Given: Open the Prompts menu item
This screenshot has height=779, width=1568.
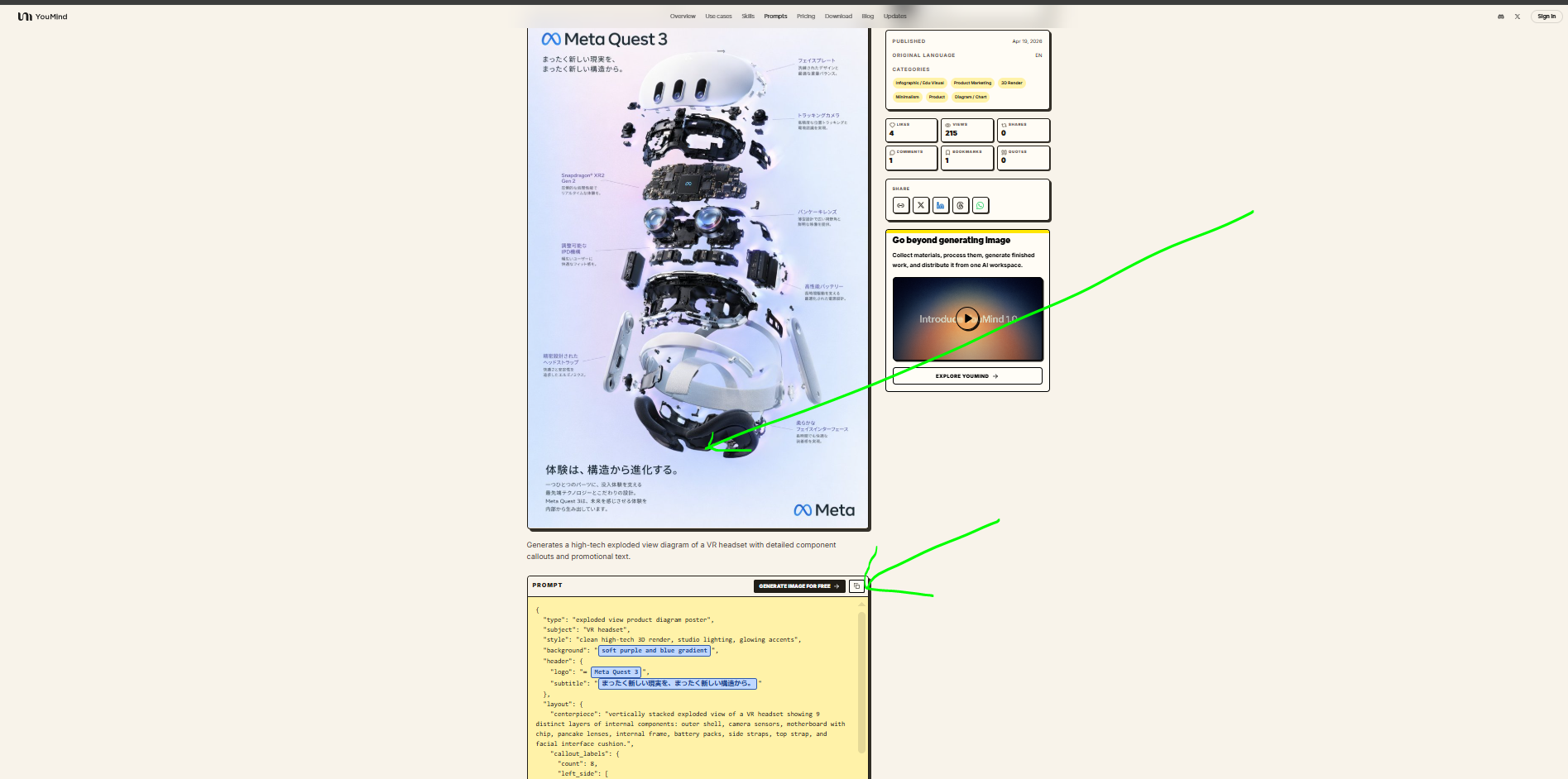Looking at the screenshot, I should pos(775,17).
